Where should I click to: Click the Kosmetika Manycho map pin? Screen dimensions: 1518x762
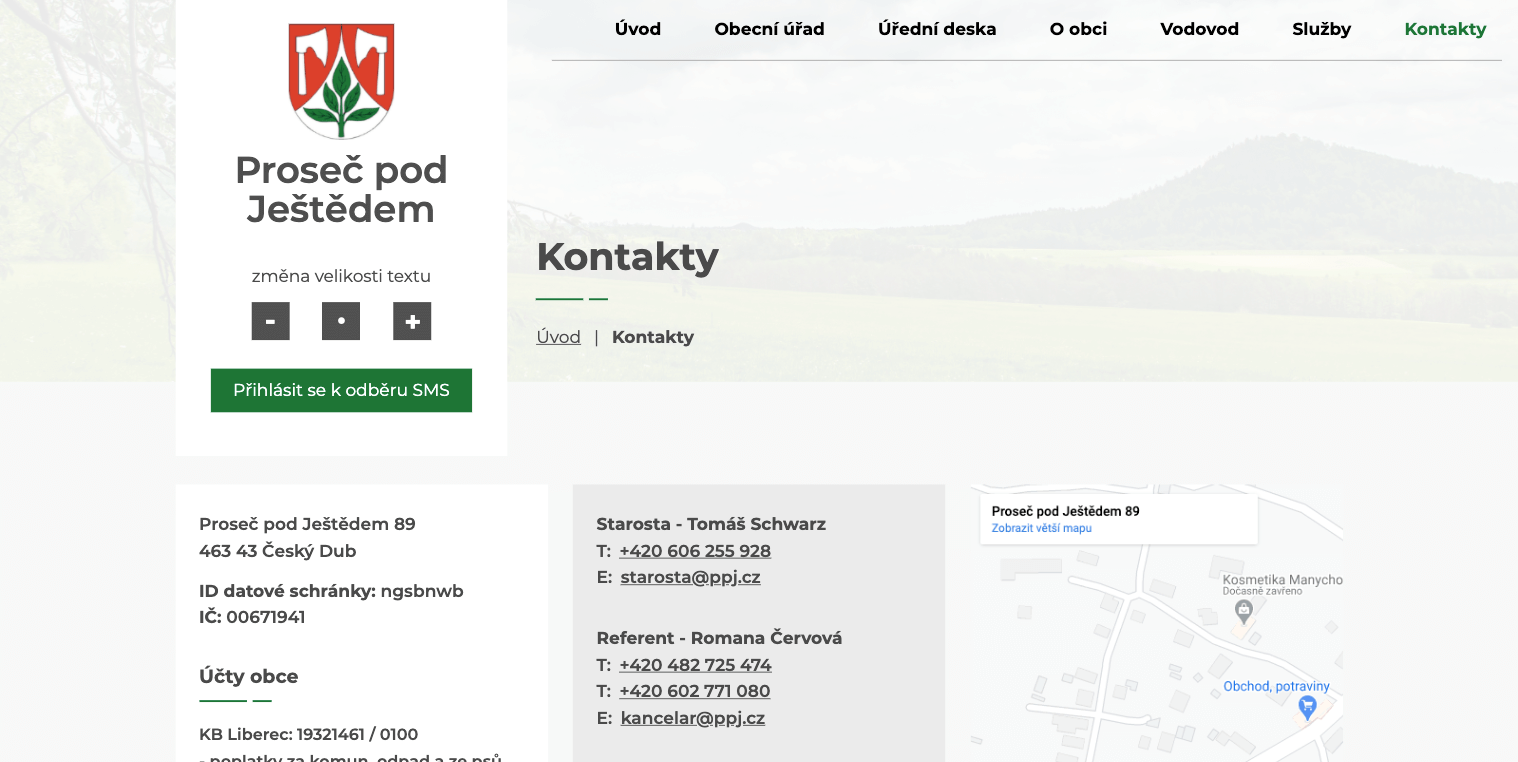point(1243,610)
